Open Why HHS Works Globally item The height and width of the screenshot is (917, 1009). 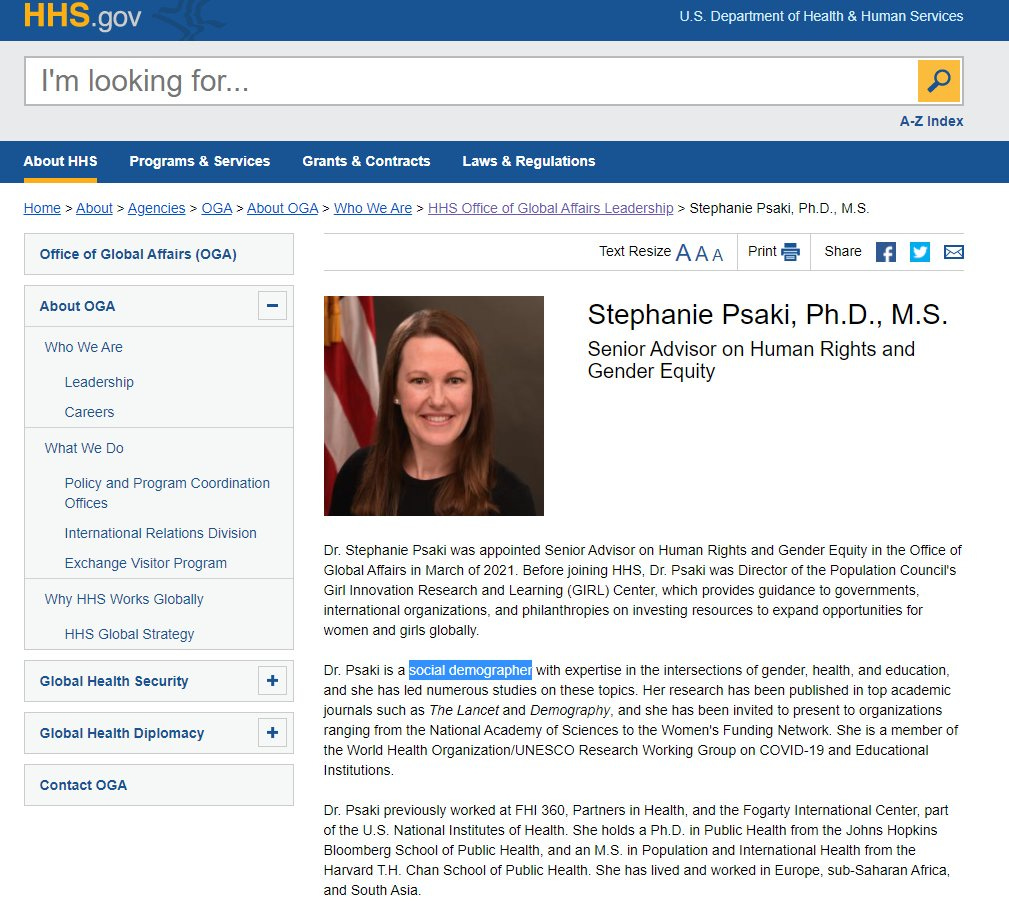tap(124, 600)
